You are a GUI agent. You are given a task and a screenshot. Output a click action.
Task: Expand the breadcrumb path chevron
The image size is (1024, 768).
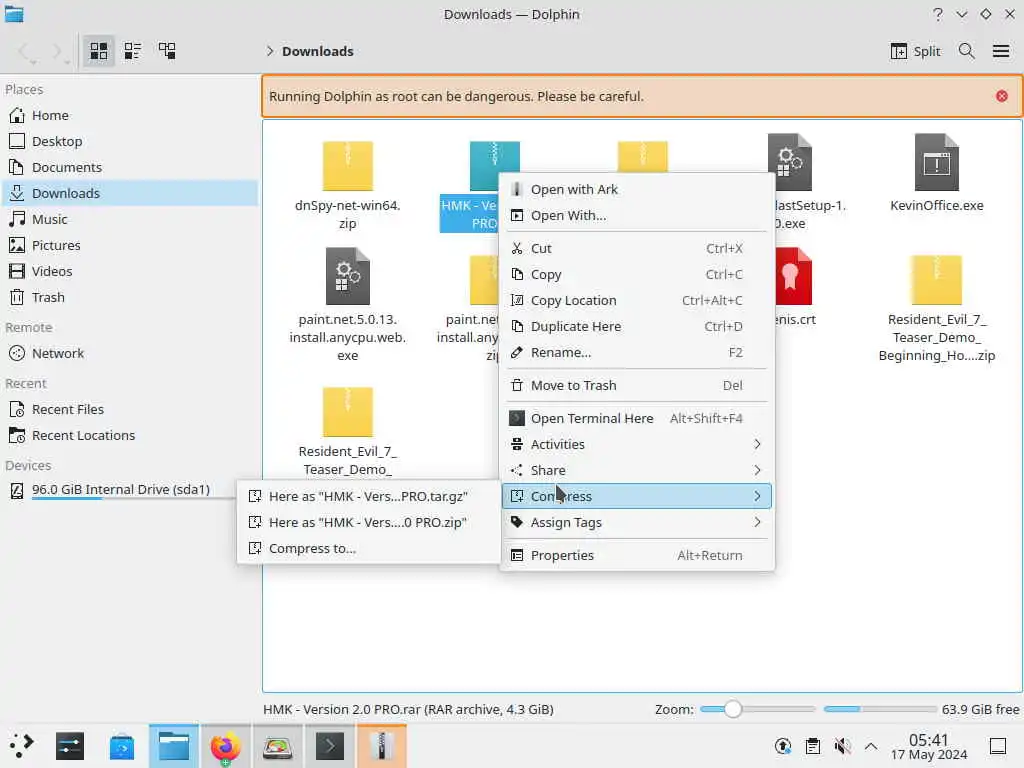270,51
